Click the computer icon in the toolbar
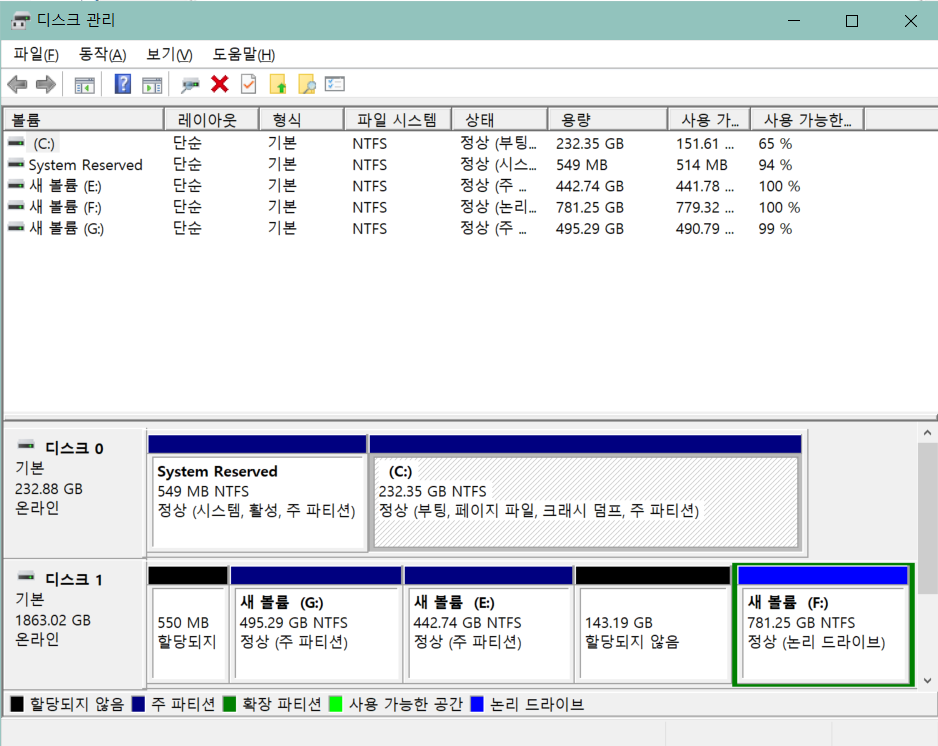Viewport: 938px width, 746px height. (x=189, y=84)
